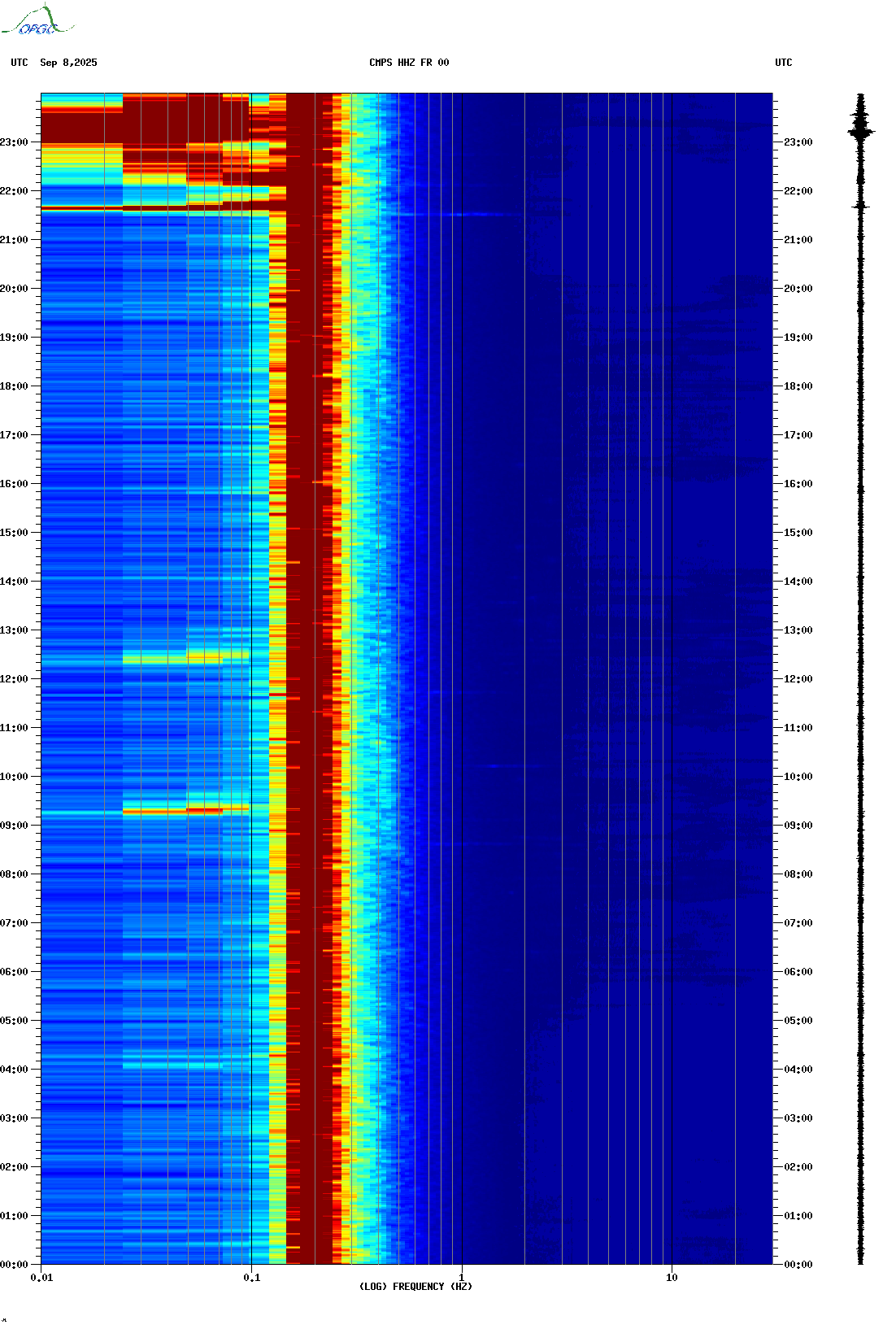Screen dimensions: 896x1329
Task: Click '08:00' on the left time axis
Action: 14,874
